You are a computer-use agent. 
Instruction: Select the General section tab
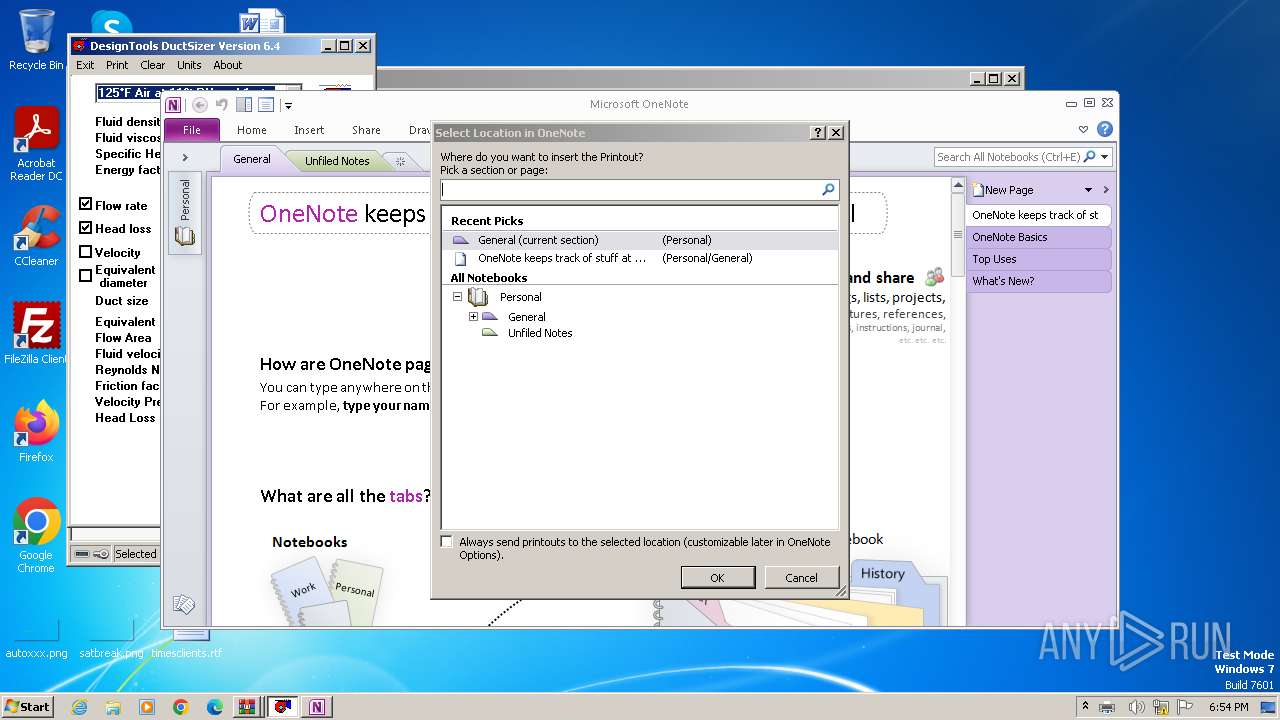(252, 159)
